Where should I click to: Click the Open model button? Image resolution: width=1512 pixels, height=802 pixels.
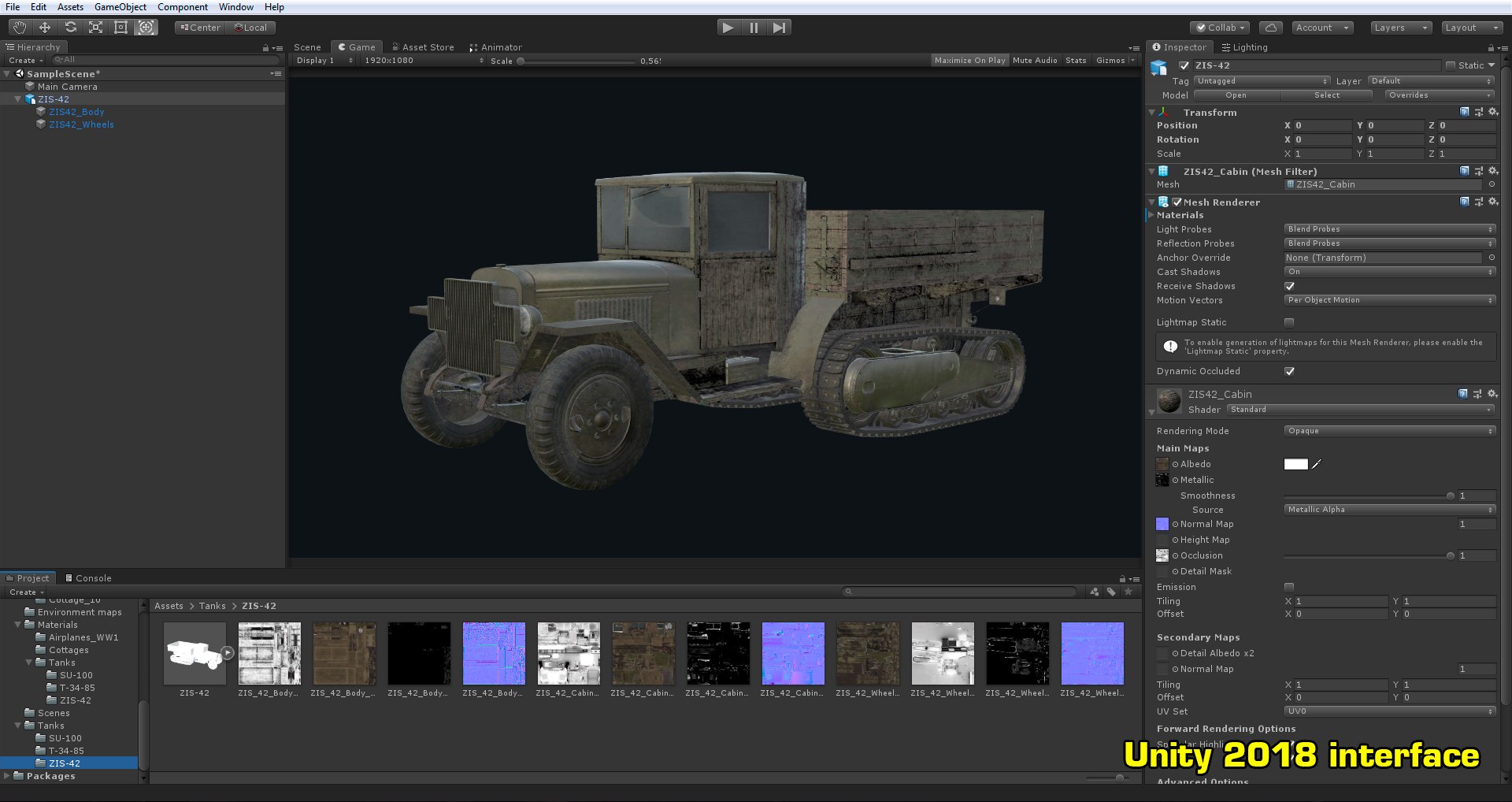(1236, 95)
